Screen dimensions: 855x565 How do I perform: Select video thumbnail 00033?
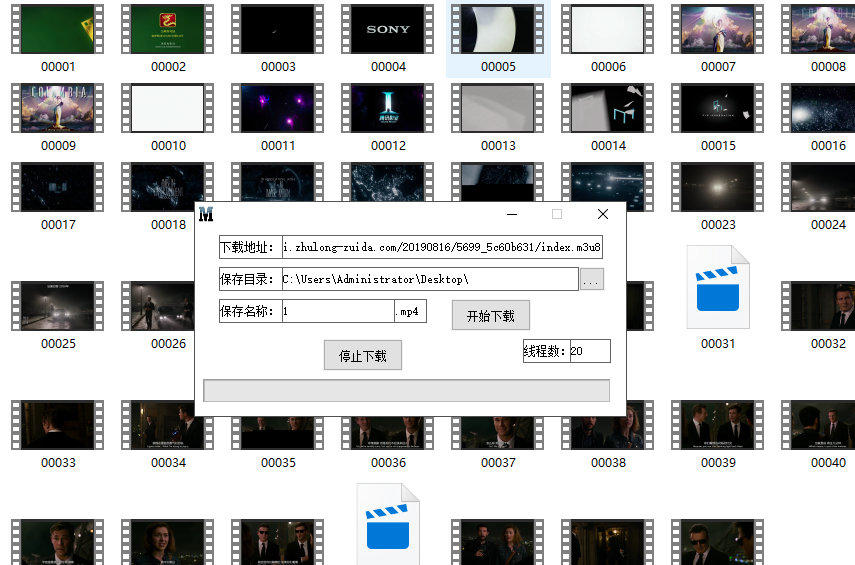[58, 425]
